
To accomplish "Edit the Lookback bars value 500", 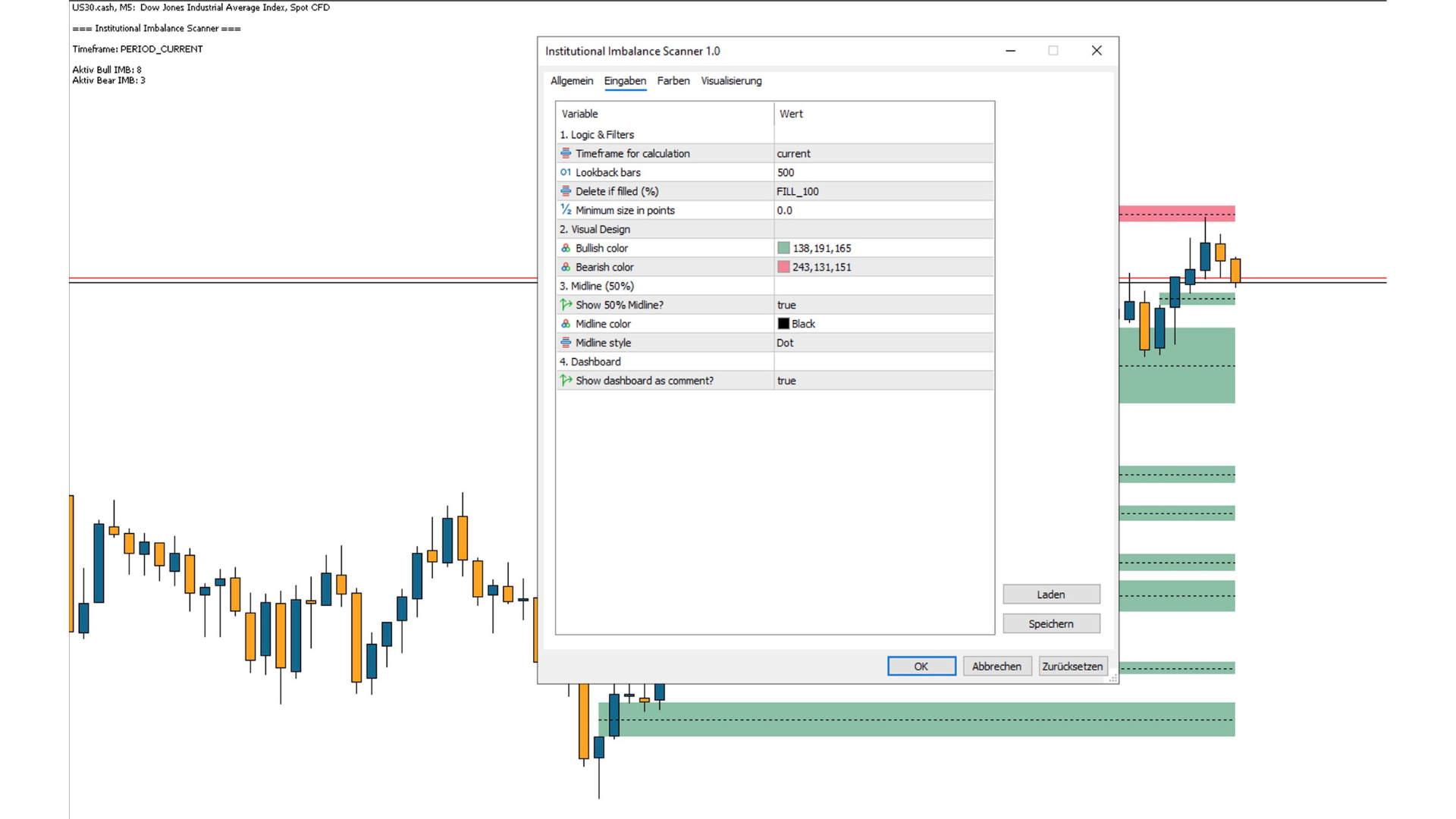I will 883,172.
